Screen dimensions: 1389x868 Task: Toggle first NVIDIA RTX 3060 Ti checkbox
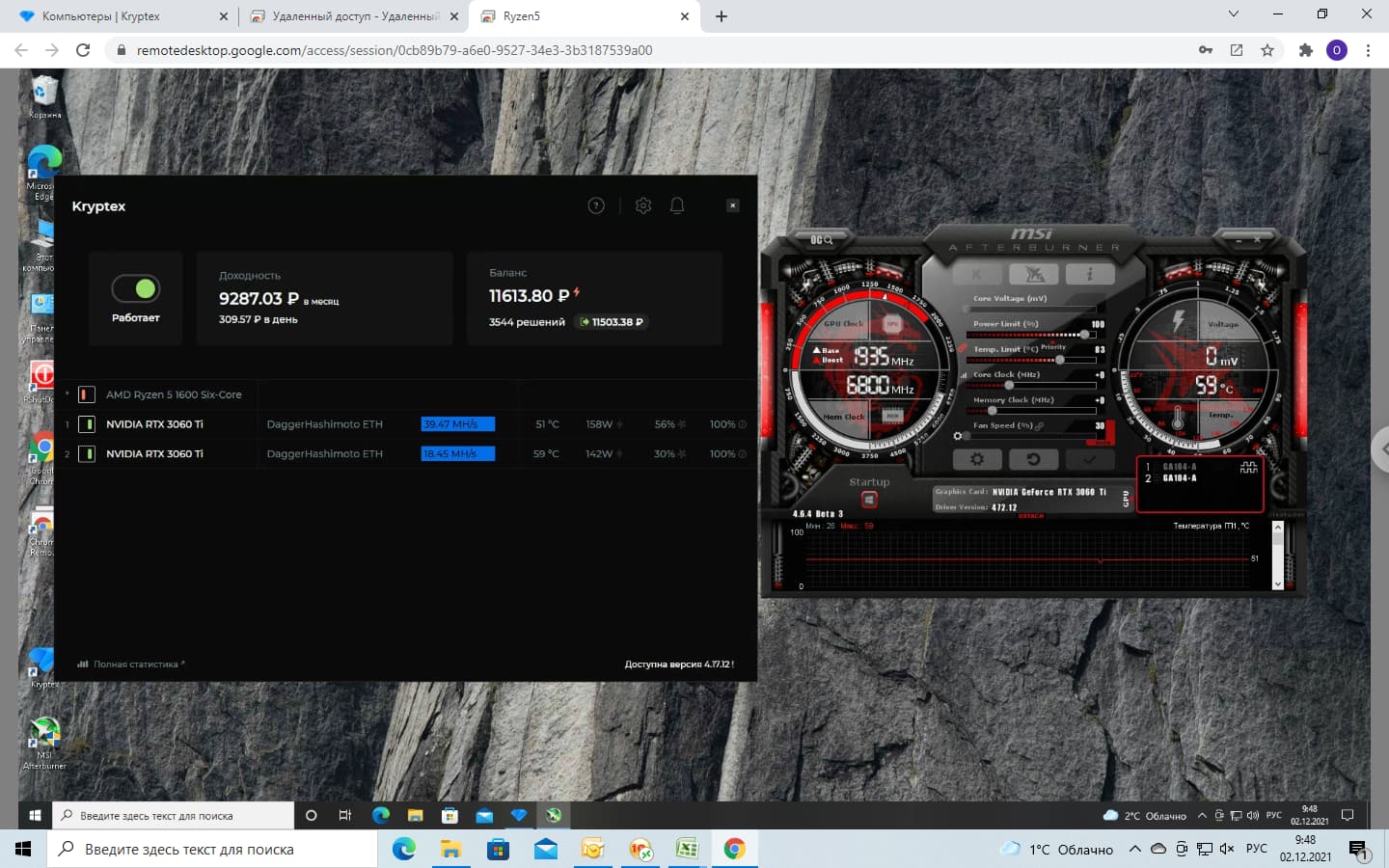86,424
